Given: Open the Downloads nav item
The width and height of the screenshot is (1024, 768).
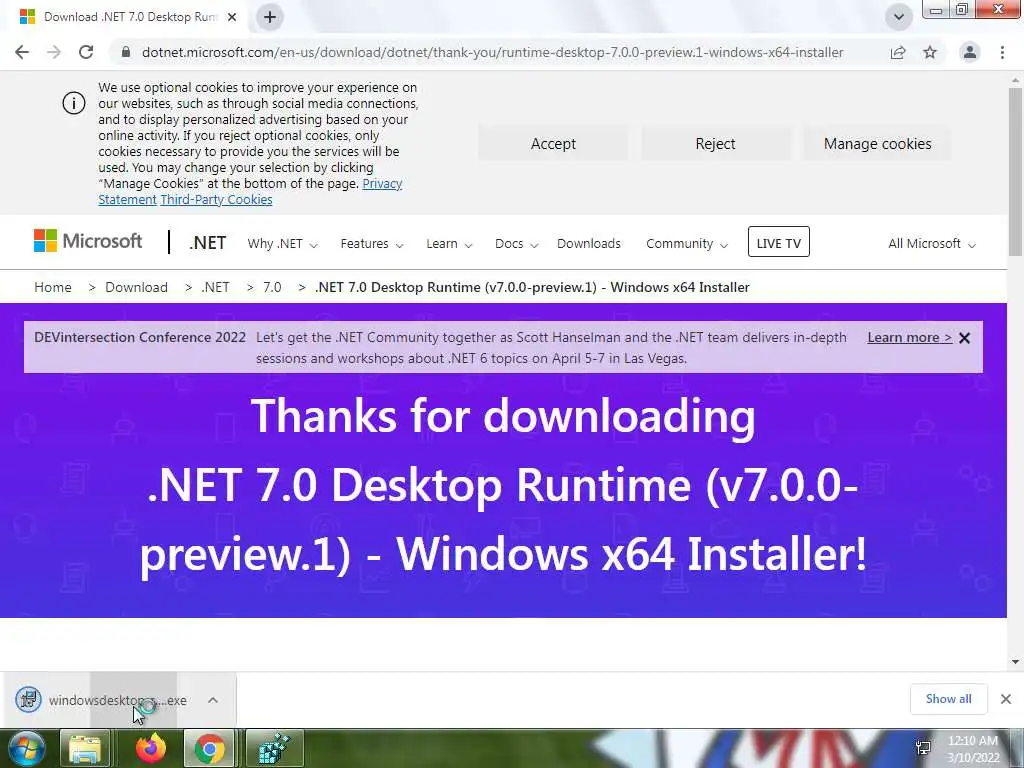Looking at the screenshot, I should [x=589, y=244].
